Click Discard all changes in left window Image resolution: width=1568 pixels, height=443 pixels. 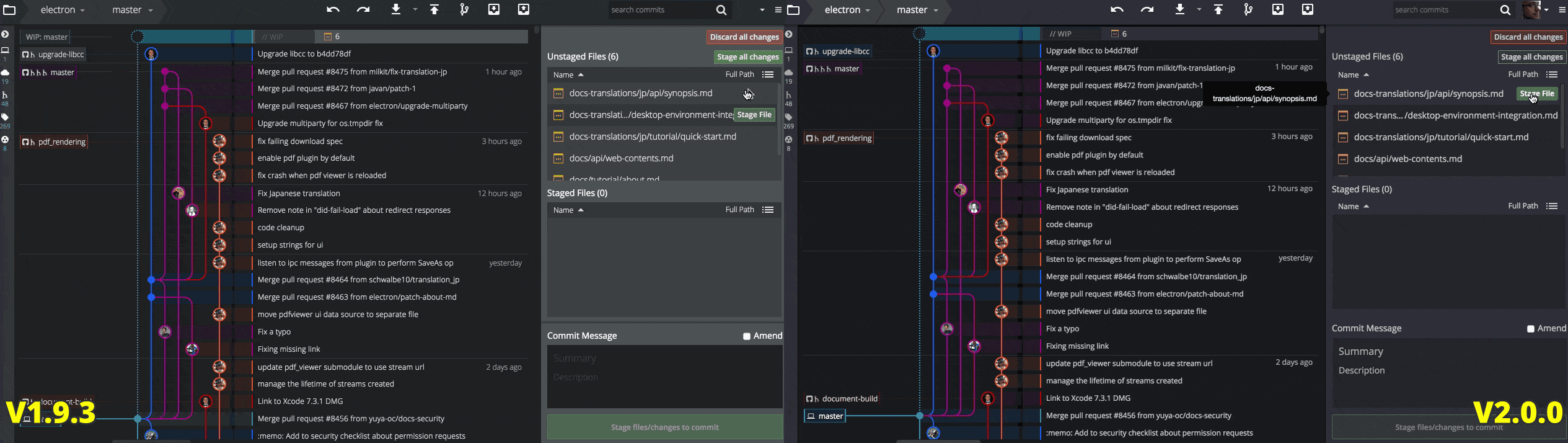(744, 37)
